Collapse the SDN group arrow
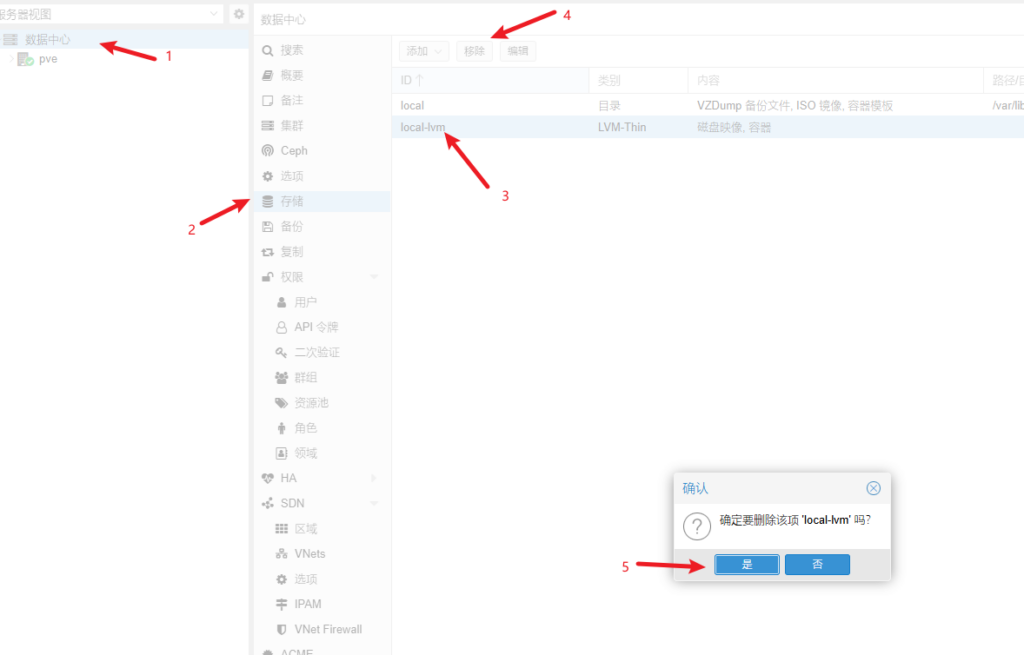The width and height of the screenshot is (1024, 655). (x=373, y=503)
